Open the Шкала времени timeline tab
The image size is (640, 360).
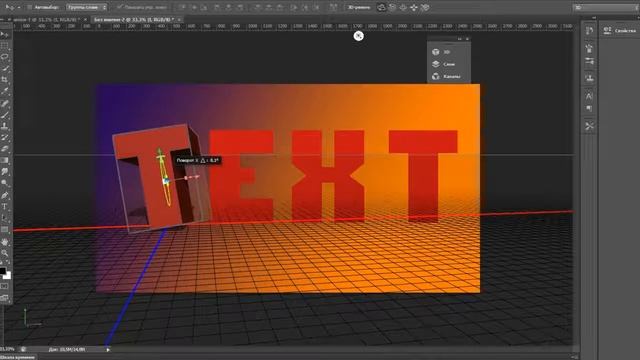[x=17, y=357]
